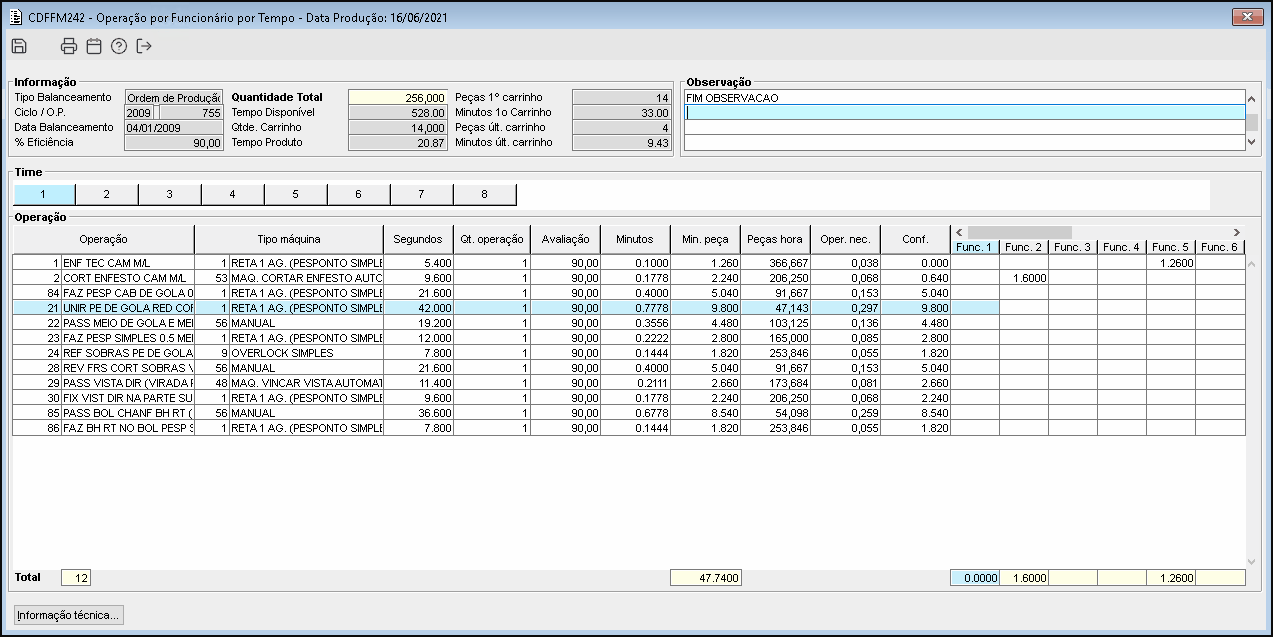Viewport: 1273px width, 637px height.
Task: Select row FAZ BH RT NO BOL PESP
Action: click(x=629, y=428)
